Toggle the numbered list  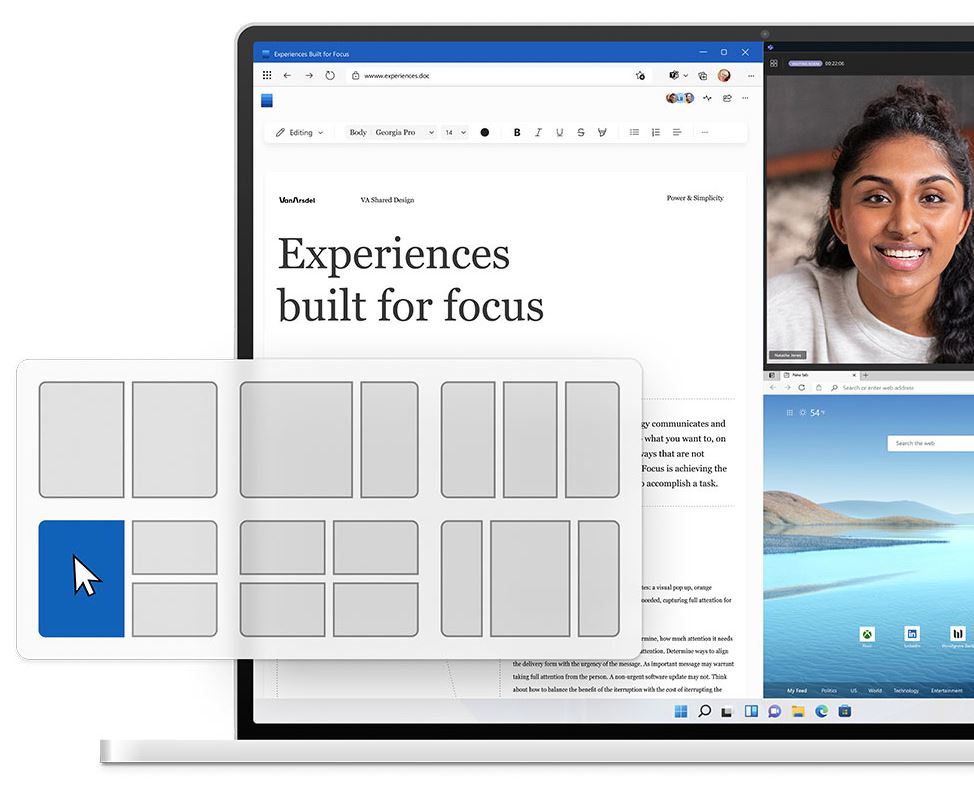coord(655,132)
